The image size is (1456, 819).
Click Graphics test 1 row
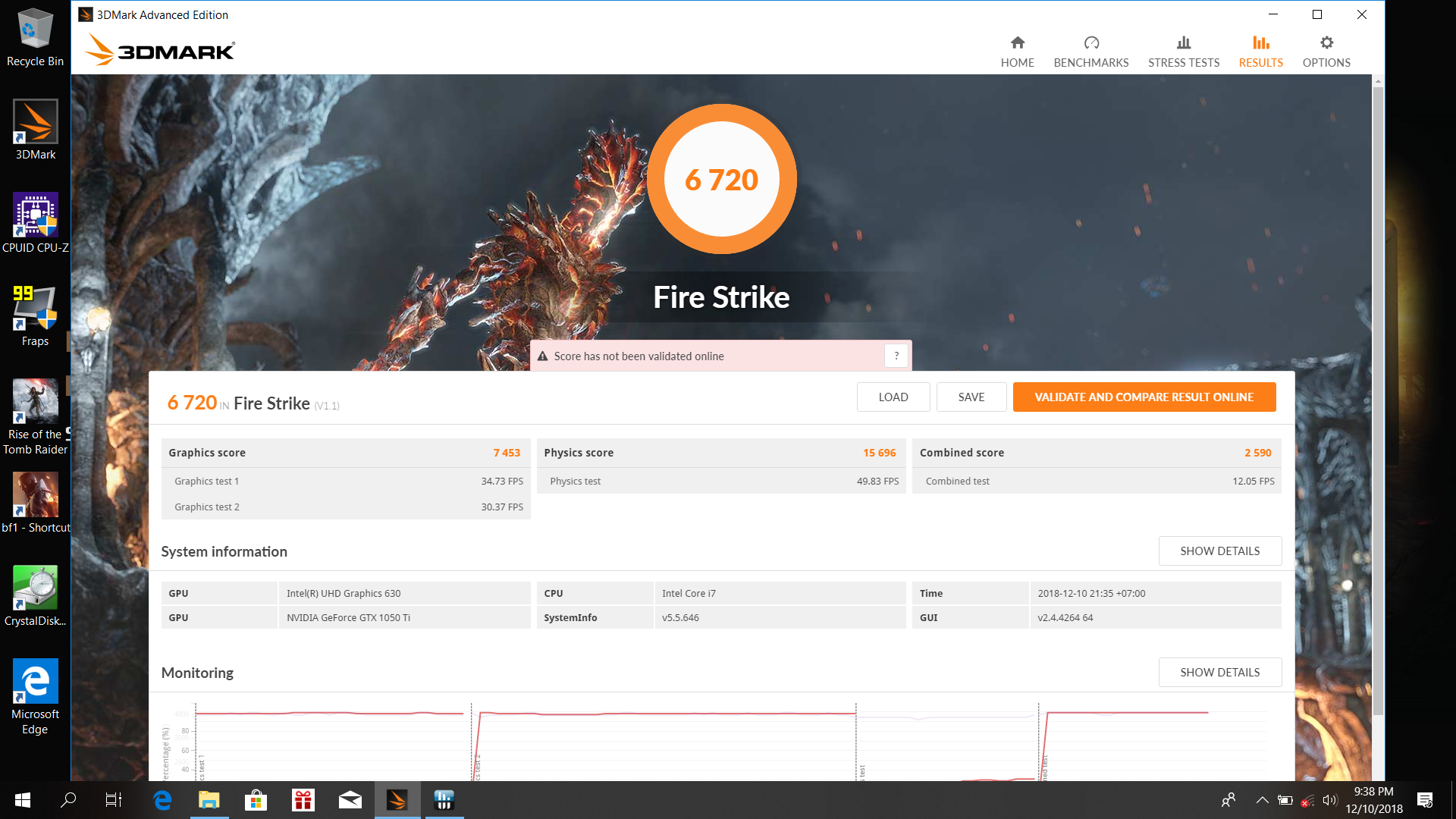[346, 481]
